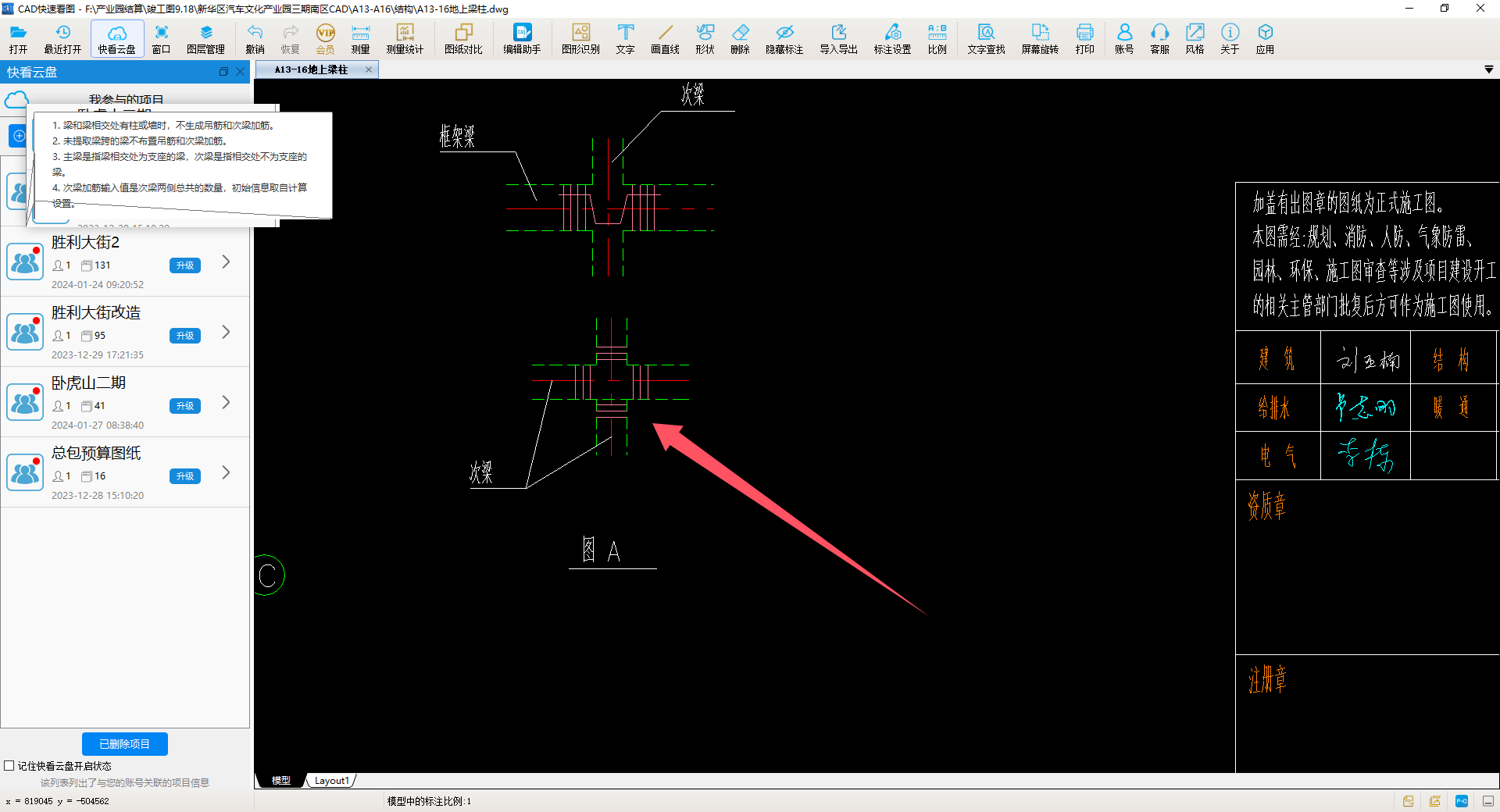
Task: Expand the 胜利大街改造 project chevron
Action: pos(226,332)
